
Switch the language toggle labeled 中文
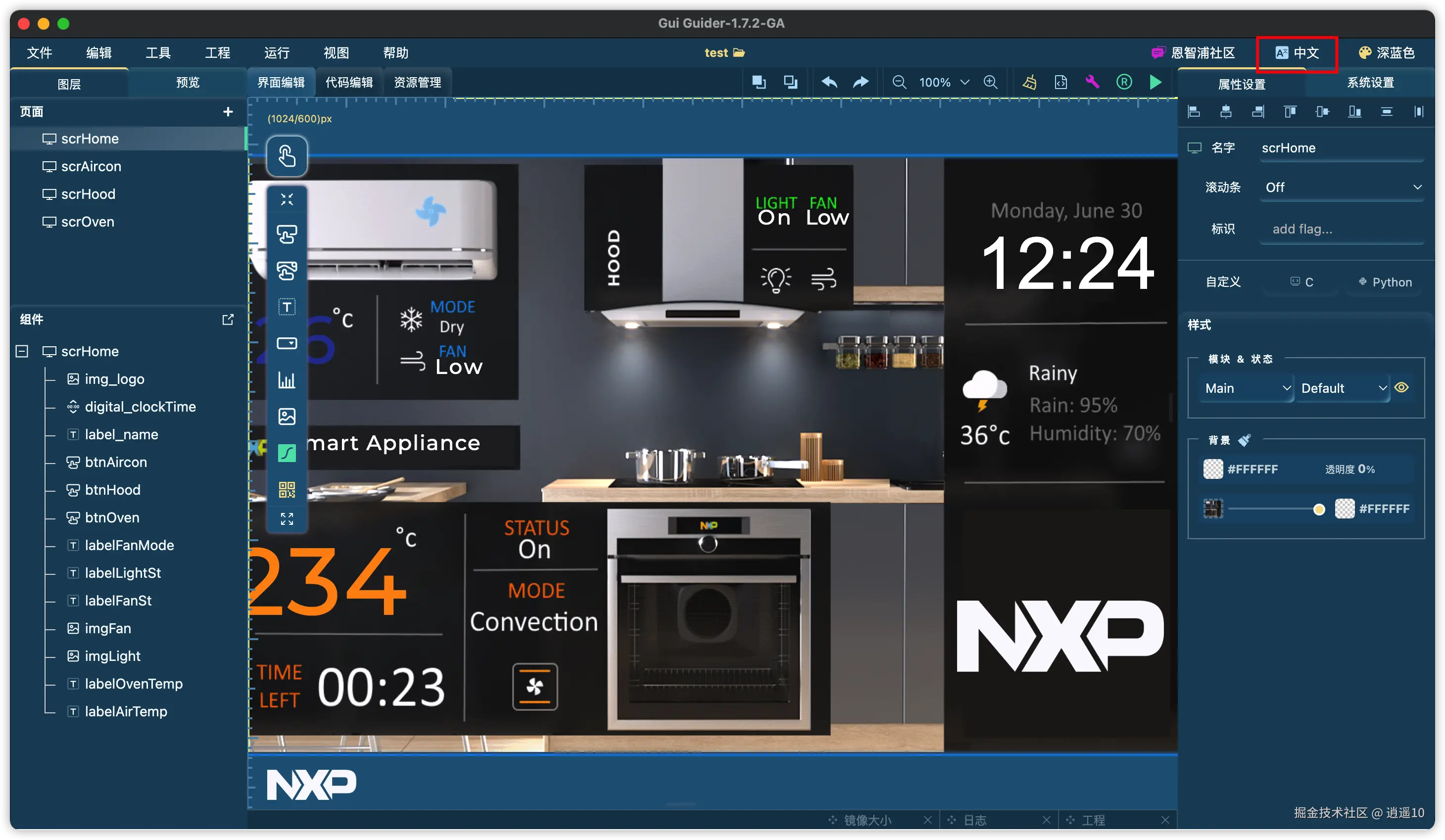click(1297, 53)
